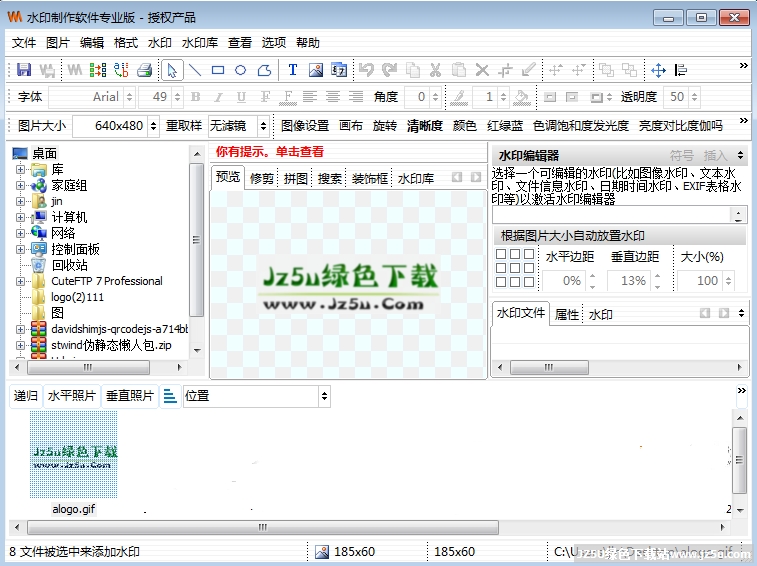Click the align left edges icon
Image resolution: width=757 pixels, height=566 pixels.
click(x=681, y=70)
